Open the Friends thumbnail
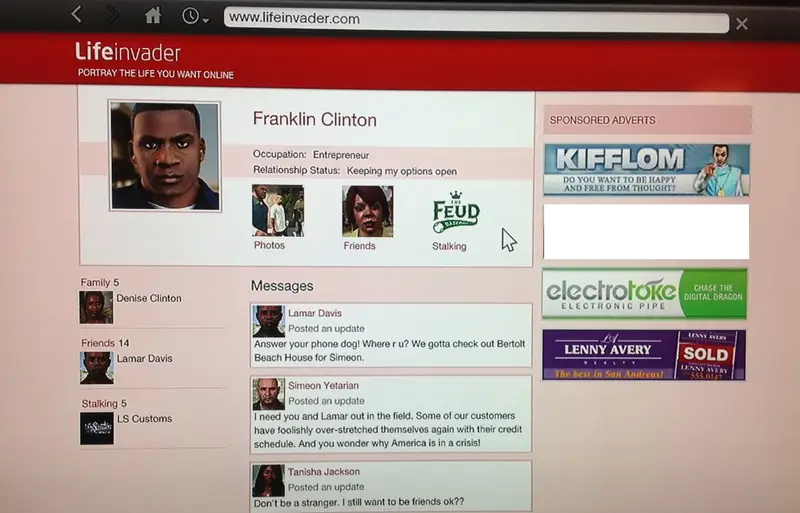Screen dimensions: 800x513 click(x=367, y=211)
